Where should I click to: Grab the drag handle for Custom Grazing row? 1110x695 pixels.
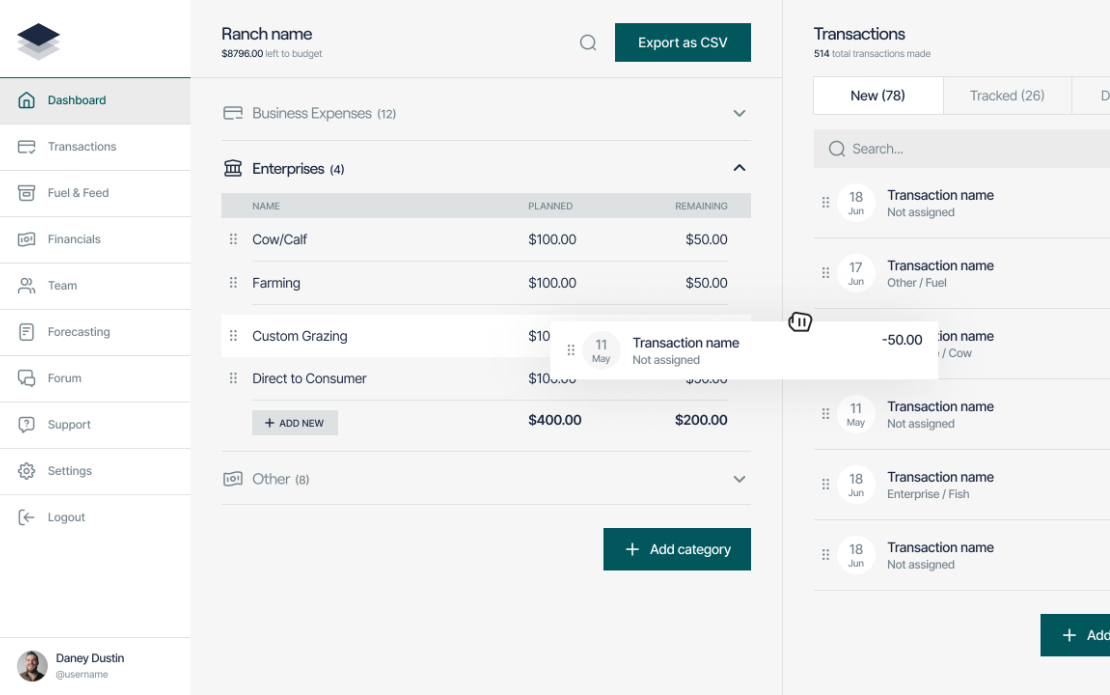(x=233, y=335)
